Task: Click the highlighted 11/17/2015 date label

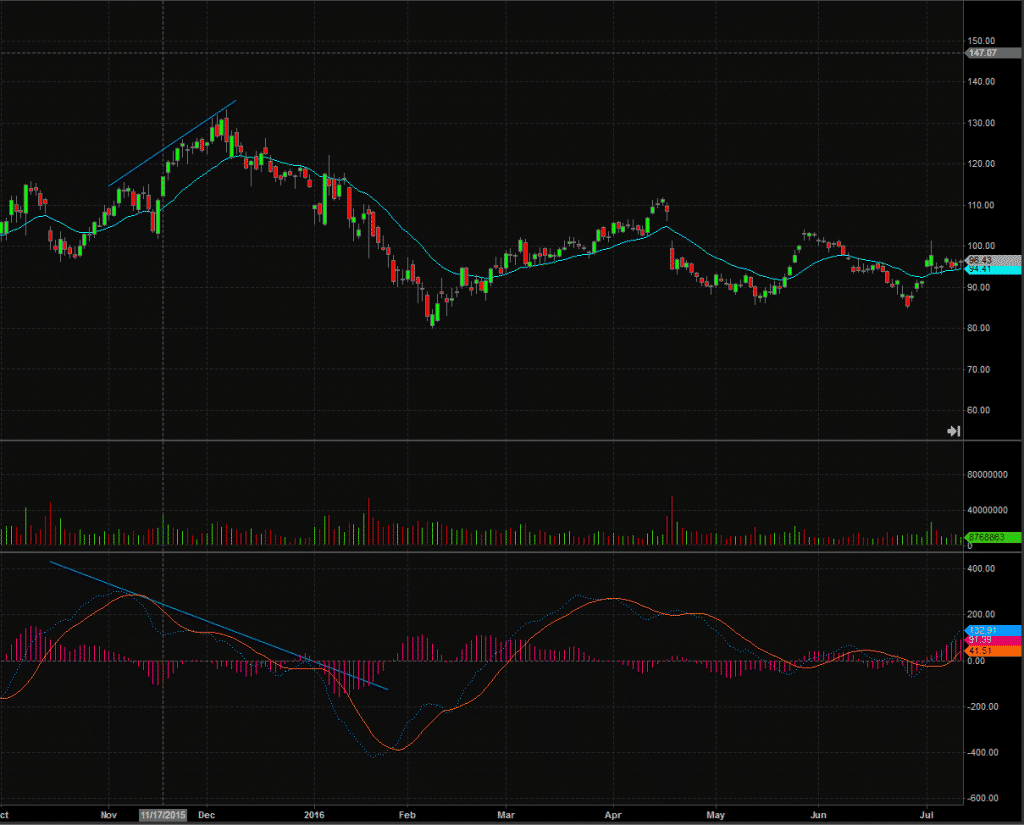Action: 163,815
